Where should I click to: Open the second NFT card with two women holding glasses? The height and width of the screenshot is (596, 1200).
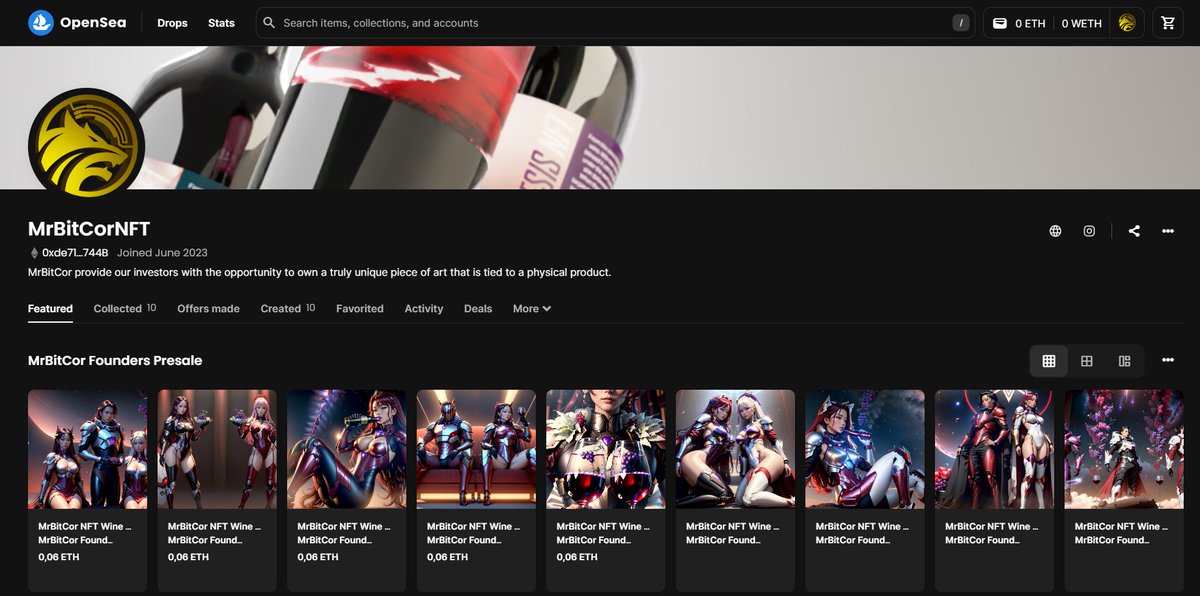217,490
